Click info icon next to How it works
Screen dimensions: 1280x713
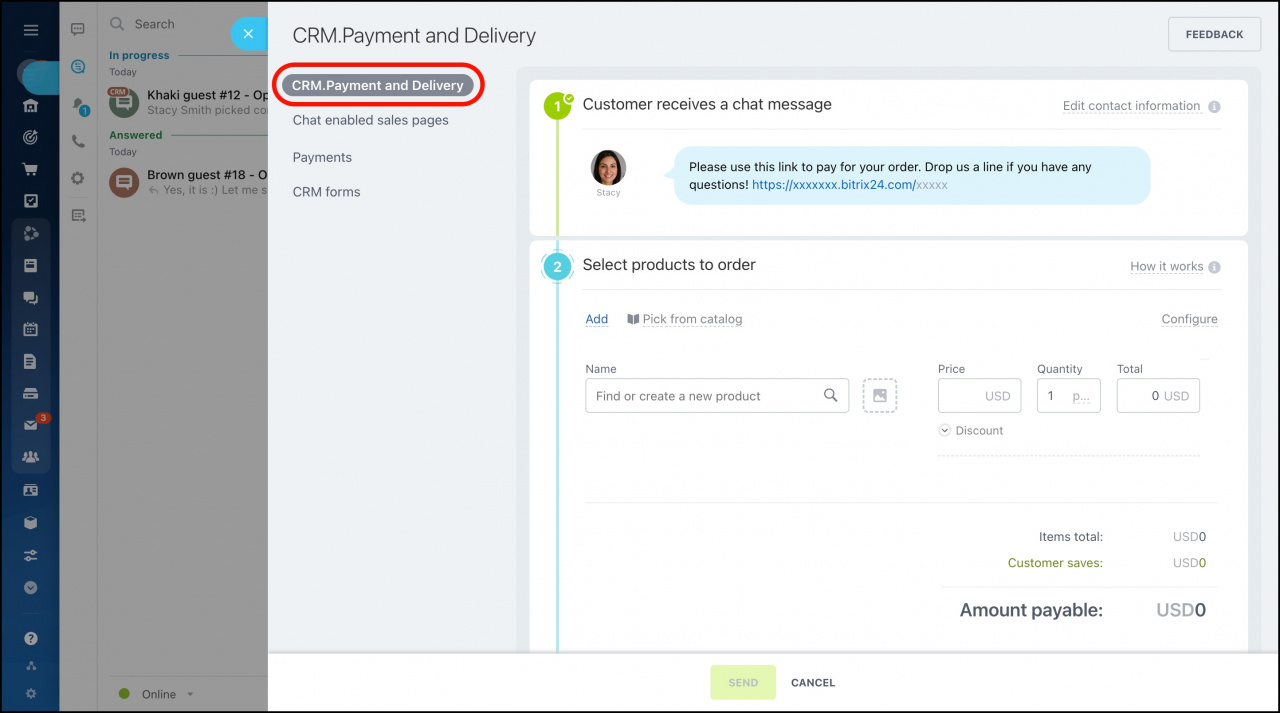1214,268
